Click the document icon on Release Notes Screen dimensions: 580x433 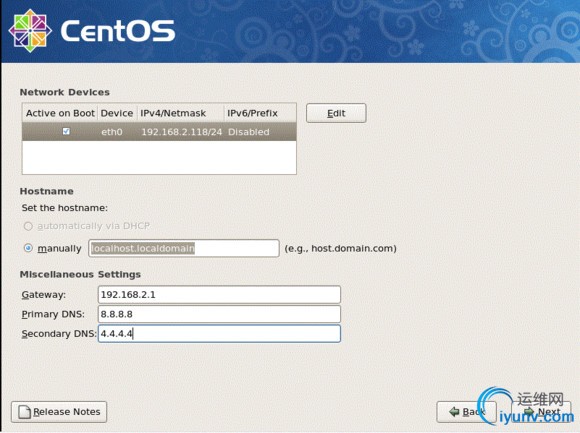click(x=25, y=412)
